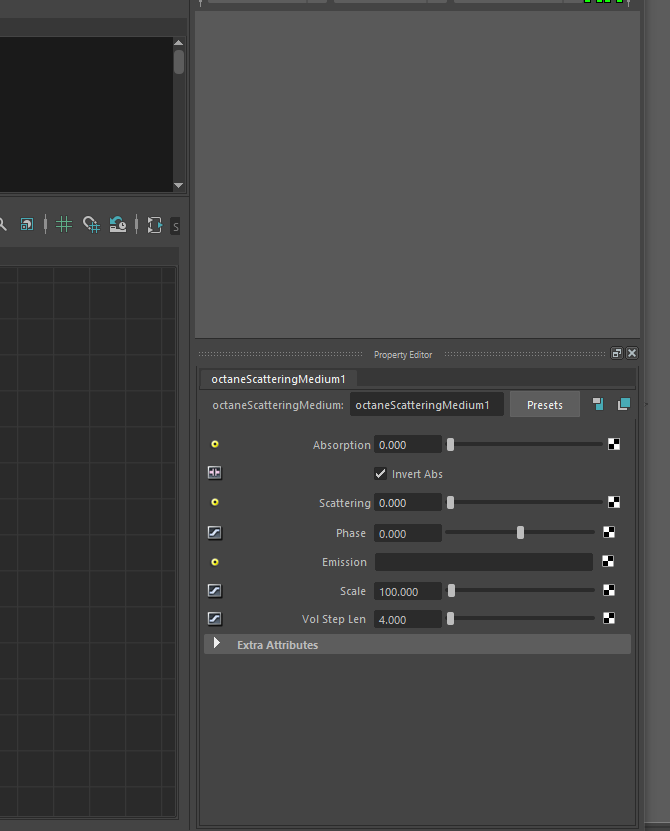This screenshot has height=831, width=670.
Task: Uncheck the Invert Abs checkbox
Action: coord(381,473)
